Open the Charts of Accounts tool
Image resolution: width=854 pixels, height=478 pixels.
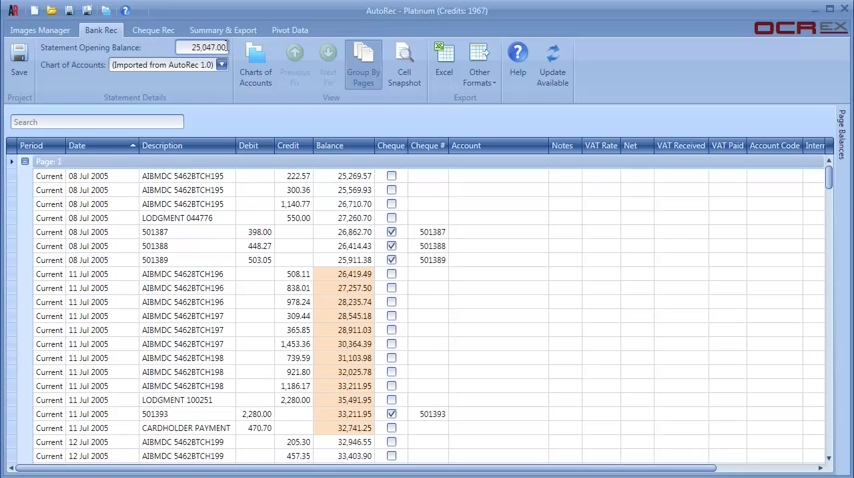point(255,65)
